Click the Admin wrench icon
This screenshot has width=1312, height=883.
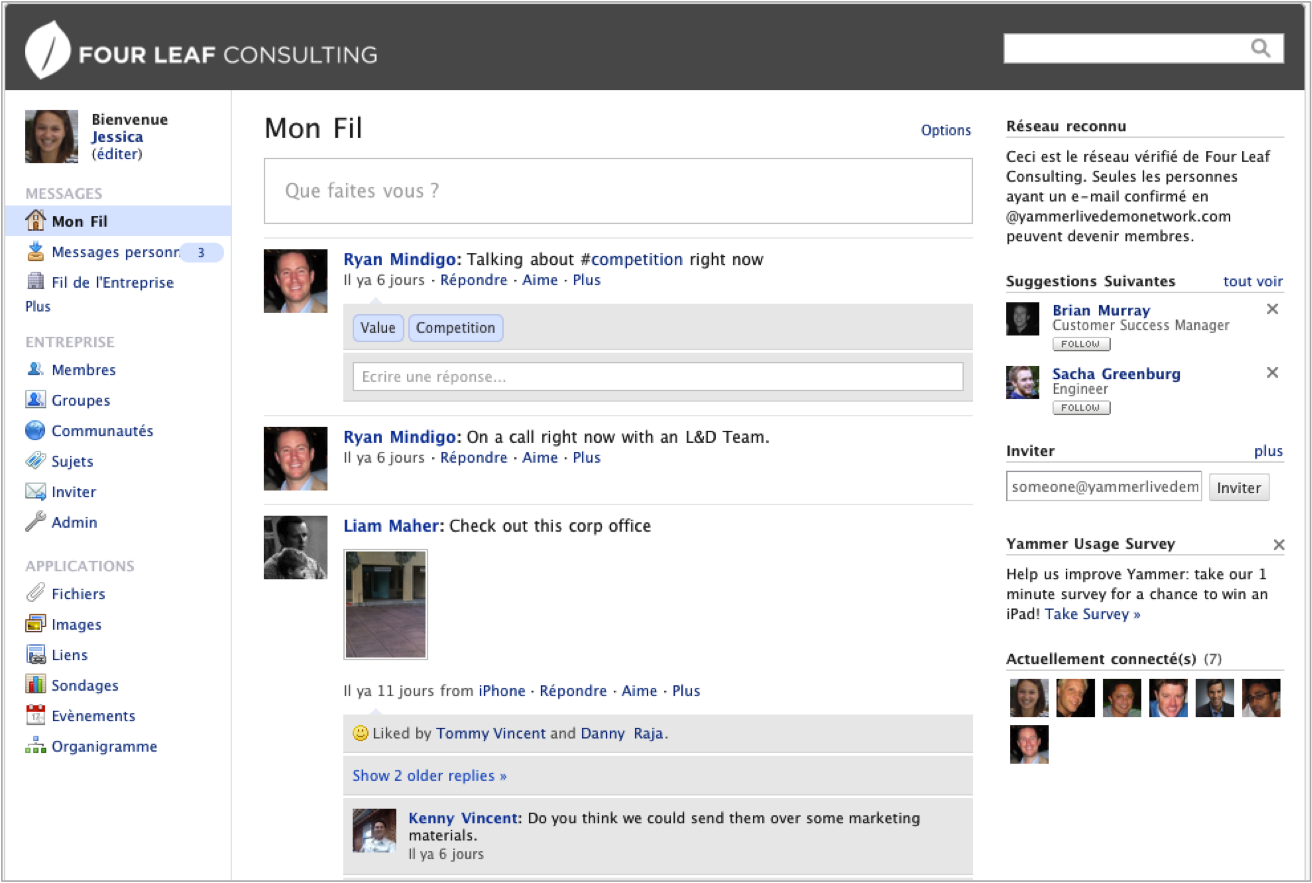pyautogui.click(x=36, y=521)
